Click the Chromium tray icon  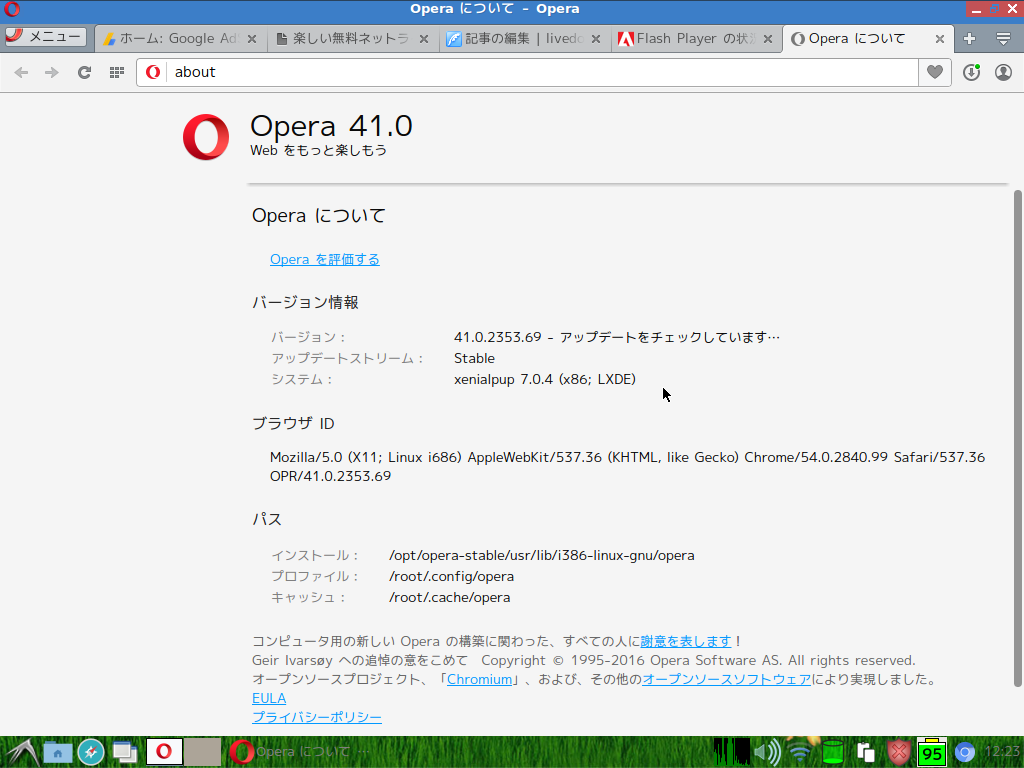click(x=965, y=752)
